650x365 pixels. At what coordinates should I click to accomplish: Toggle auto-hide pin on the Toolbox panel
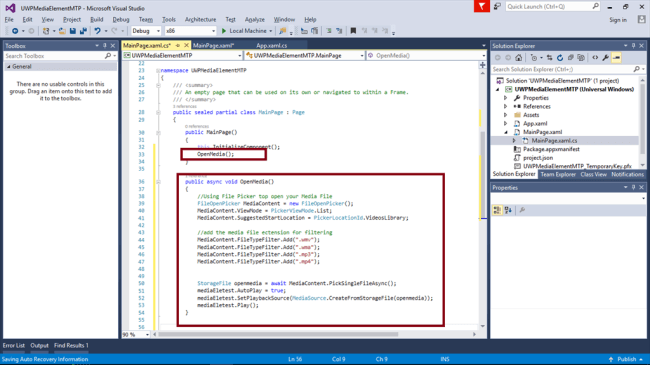[105, 46]
